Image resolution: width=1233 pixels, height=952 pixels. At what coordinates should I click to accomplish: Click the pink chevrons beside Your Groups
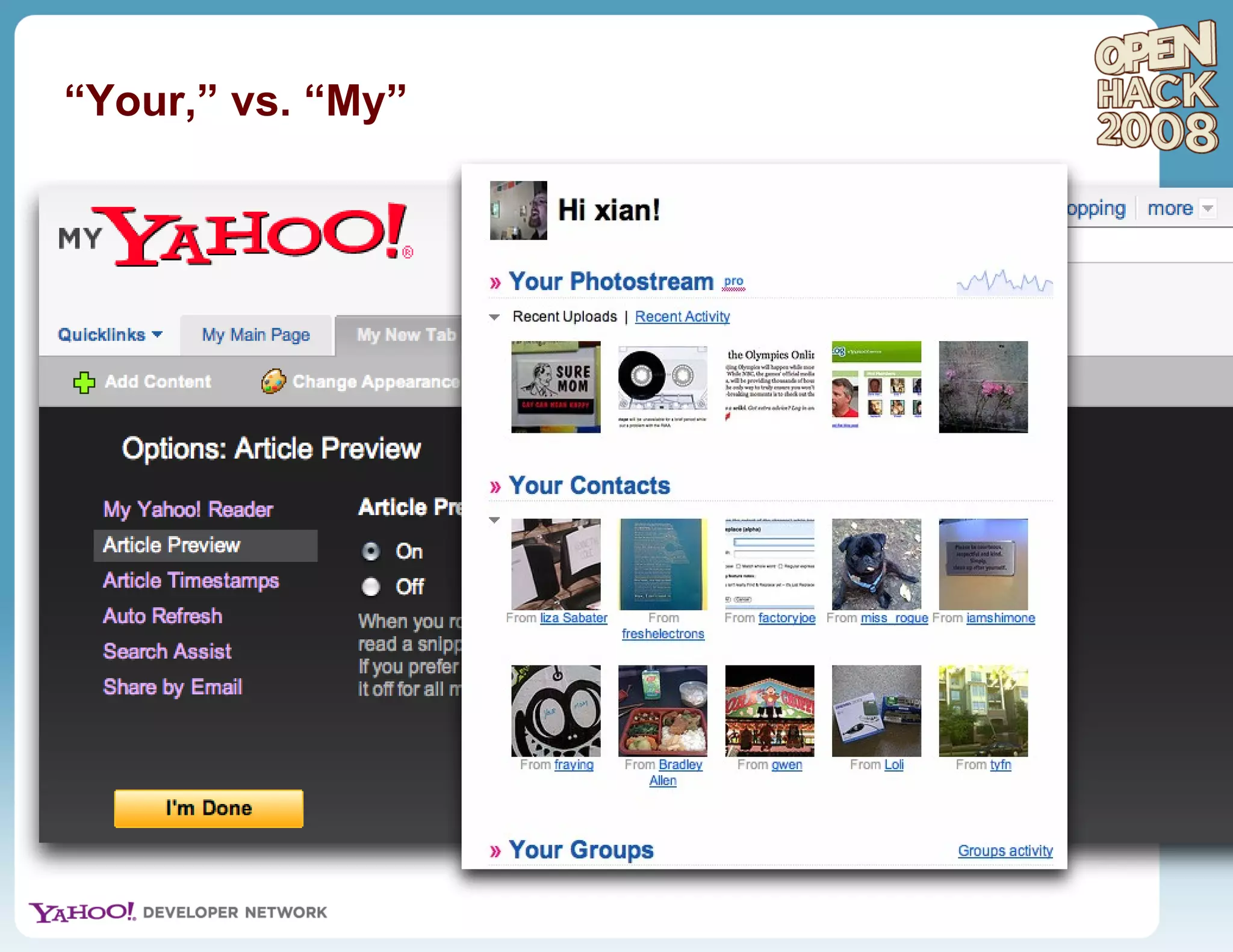[x=495, y=851]
